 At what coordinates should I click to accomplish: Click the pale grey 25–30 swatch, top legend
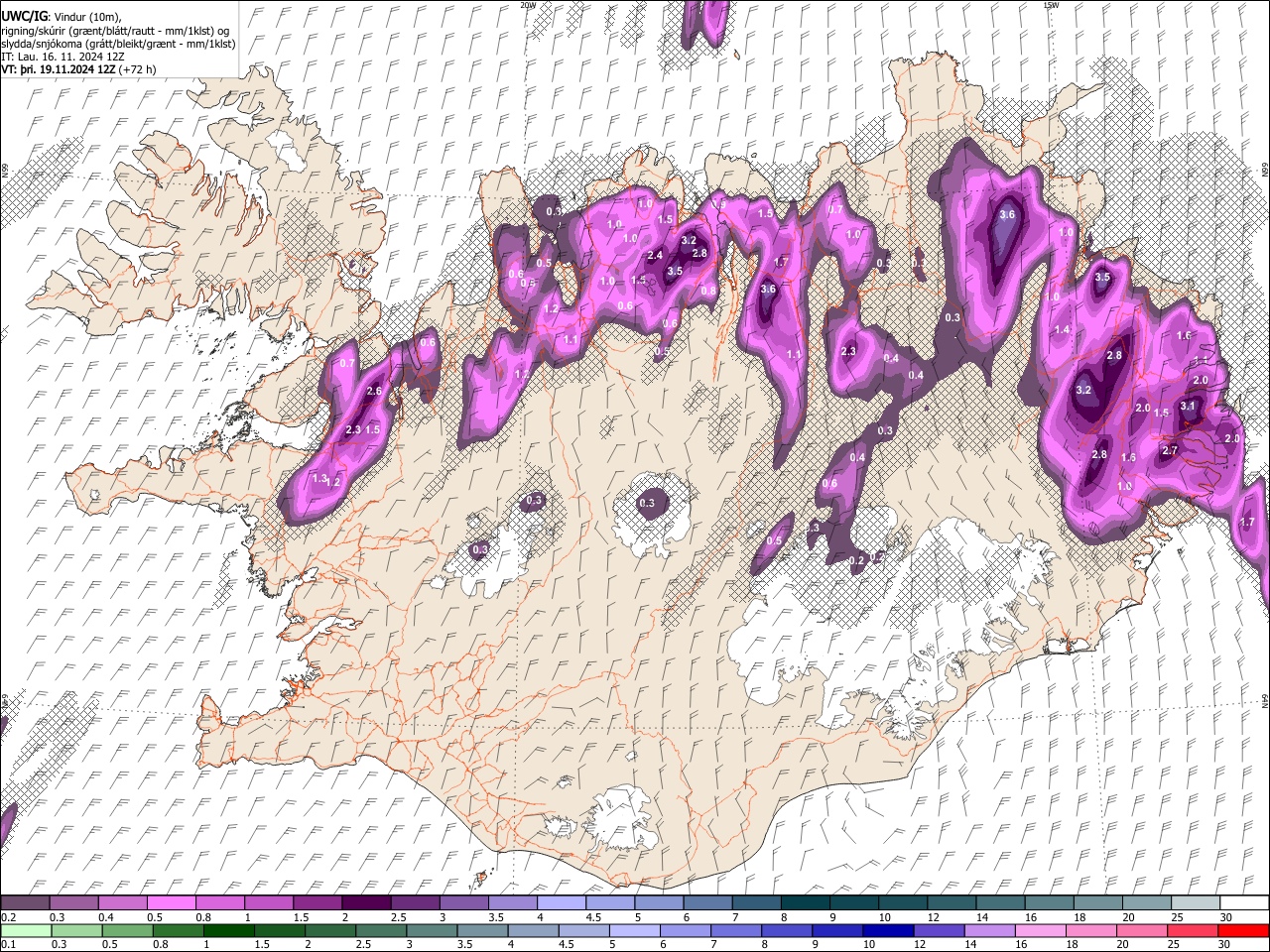pyautogui.click(x=1197, y=902)
